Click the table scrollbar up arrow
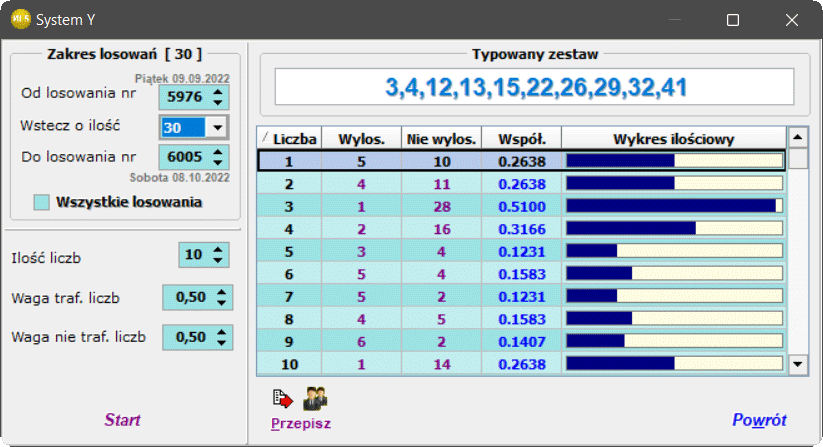 pyautogui.click(x=798, y=138)
